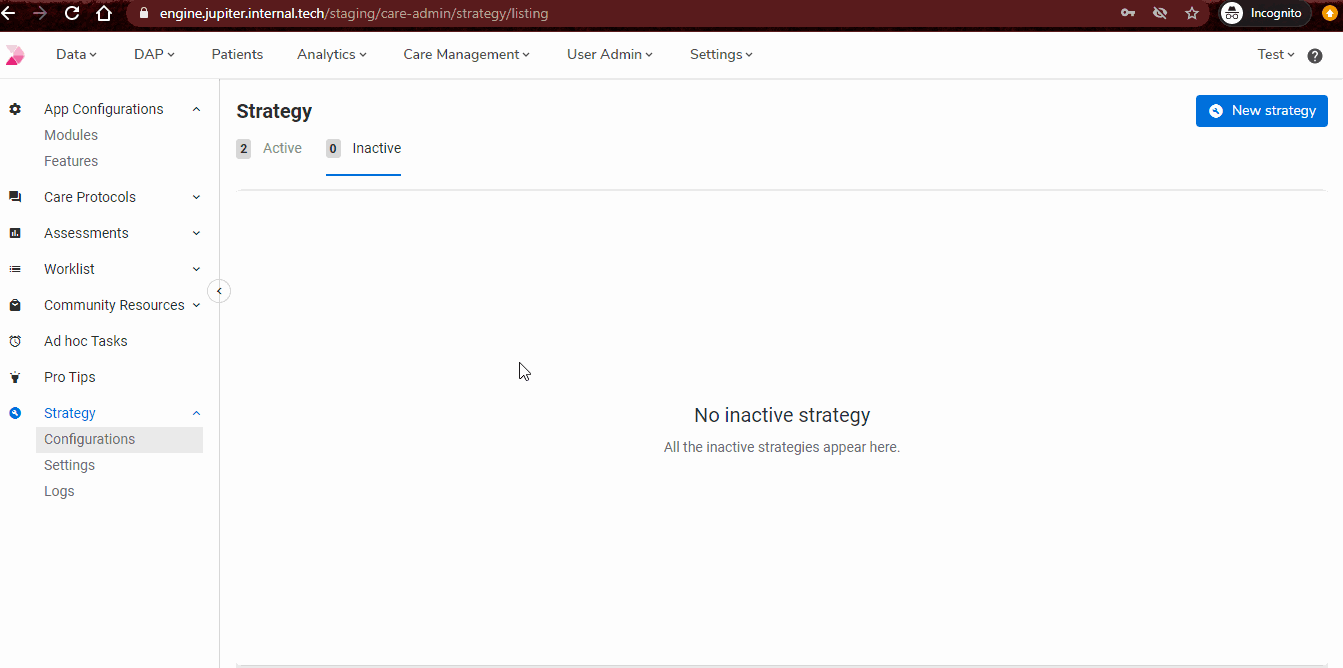Click the Strategy sidebar icon
The width and height of the screenshot is (1343, 668).
tap(15, 413)
